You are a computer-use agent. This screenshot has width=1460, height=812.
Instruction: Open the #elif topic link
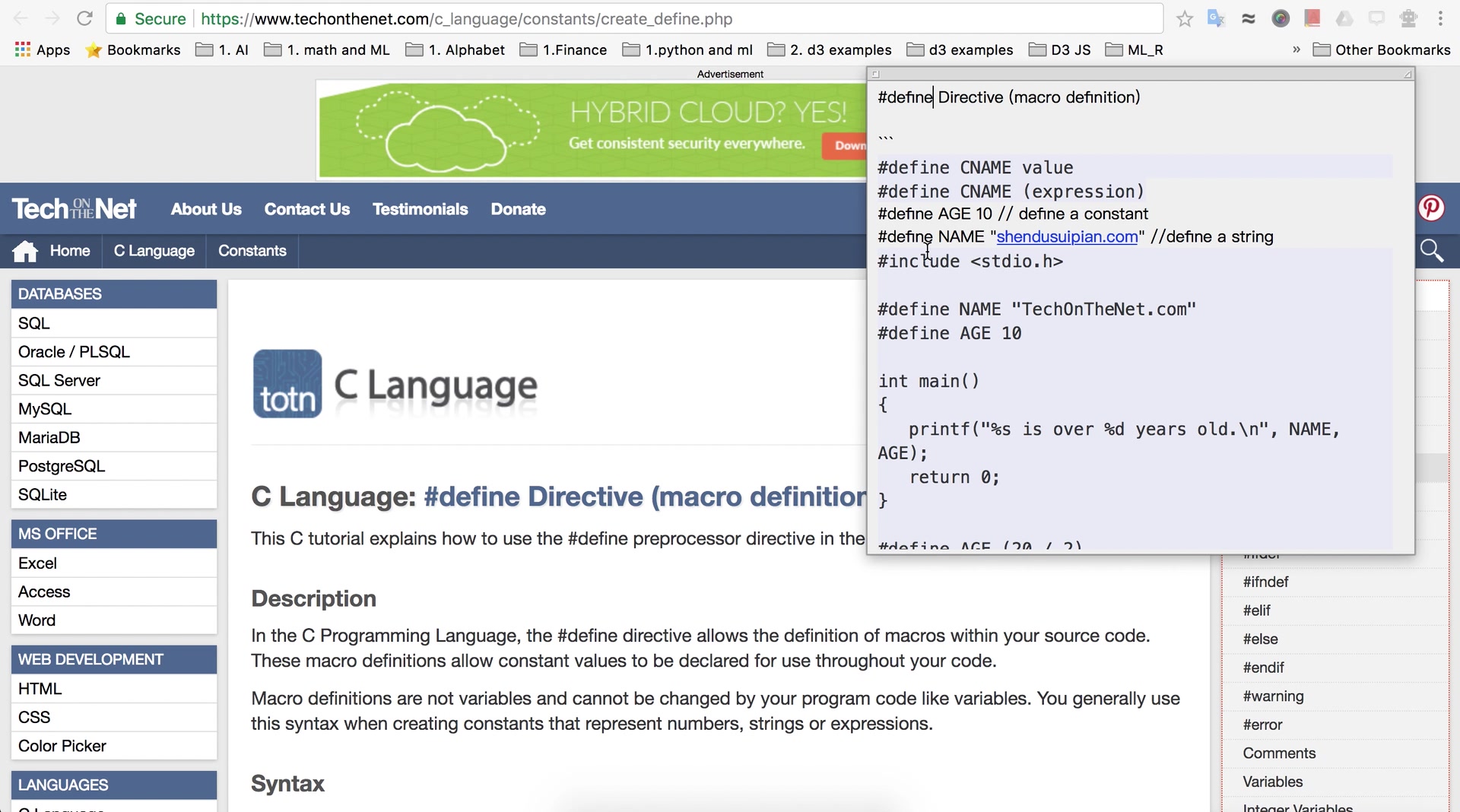[x=1256, y=611]
